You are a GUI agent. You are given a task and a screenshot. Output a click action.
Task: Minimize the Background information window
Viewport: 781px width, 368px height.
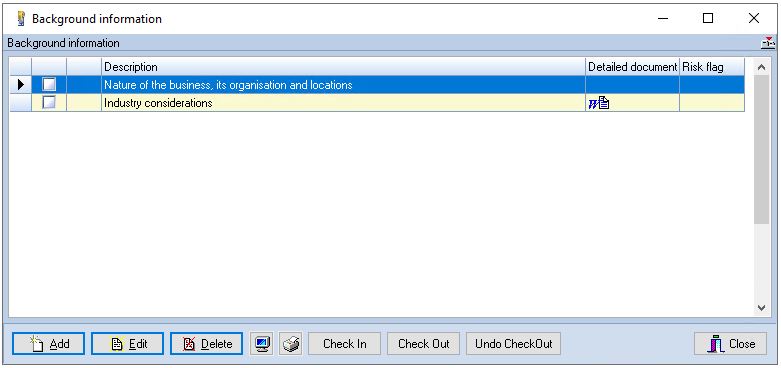pos(662,18)
